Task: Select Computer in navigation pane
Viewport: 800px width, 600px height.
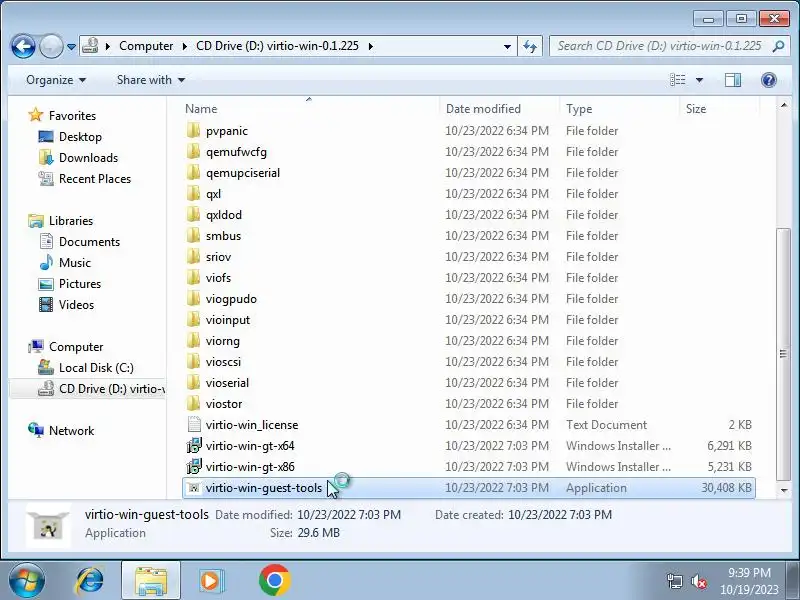Action: point(76,347)
